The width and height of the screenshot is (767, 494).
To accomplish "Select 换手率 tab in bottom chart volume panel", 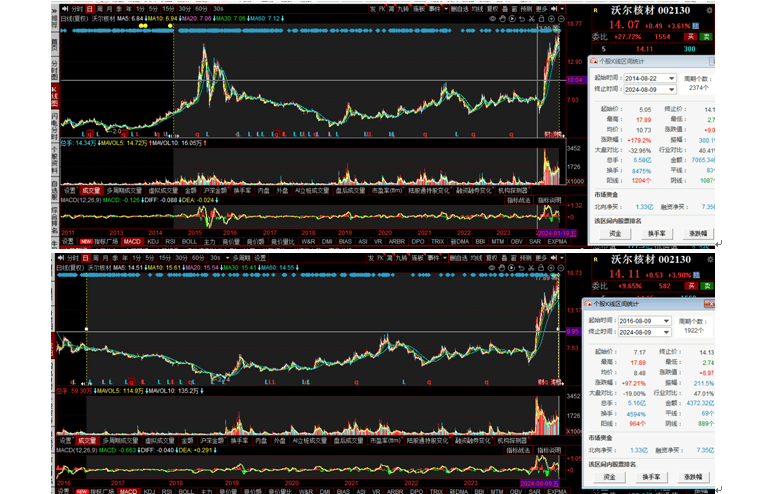I will point(240,441).
